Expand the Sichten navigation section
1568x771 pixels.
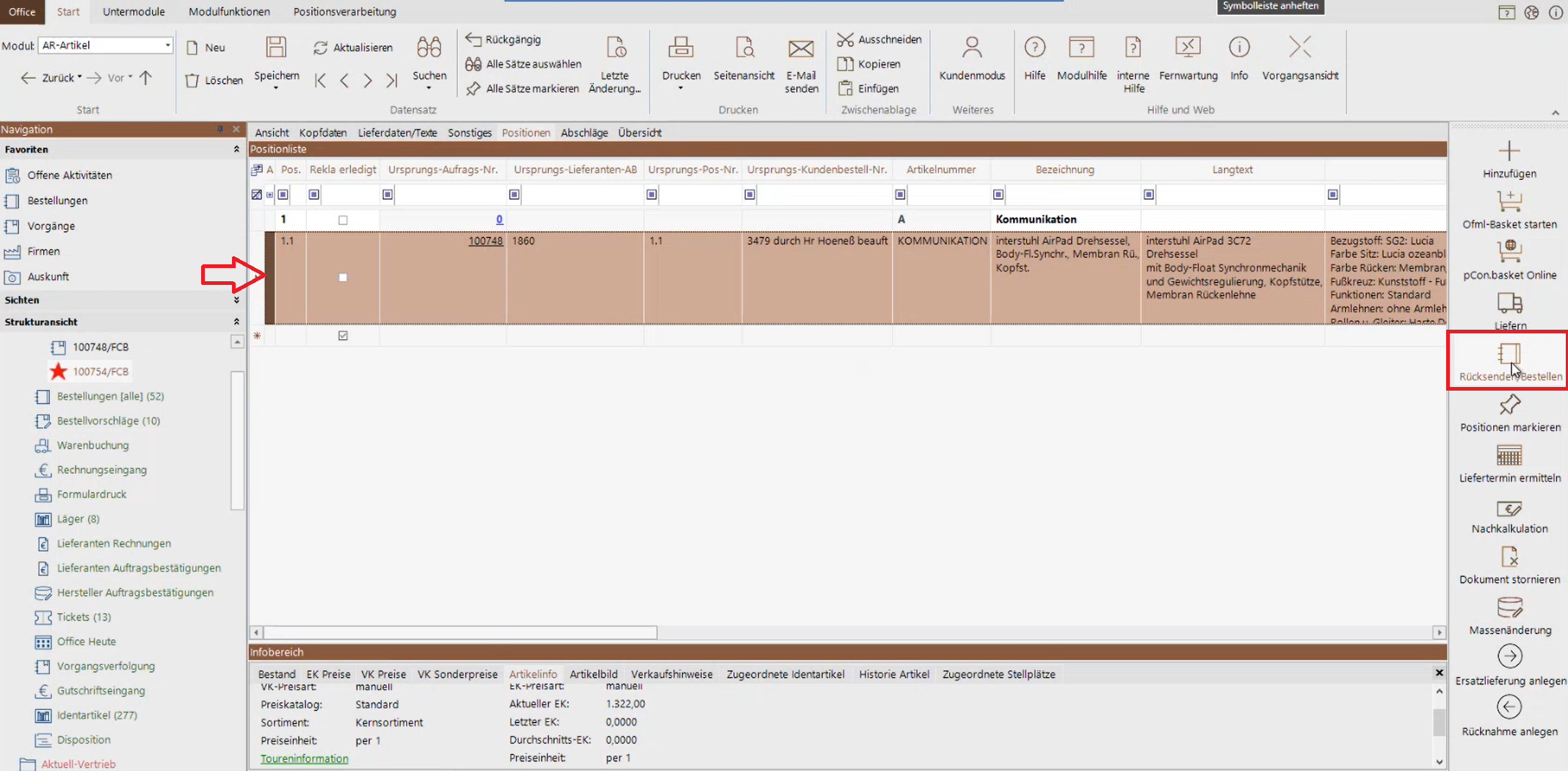coord(236,300)
